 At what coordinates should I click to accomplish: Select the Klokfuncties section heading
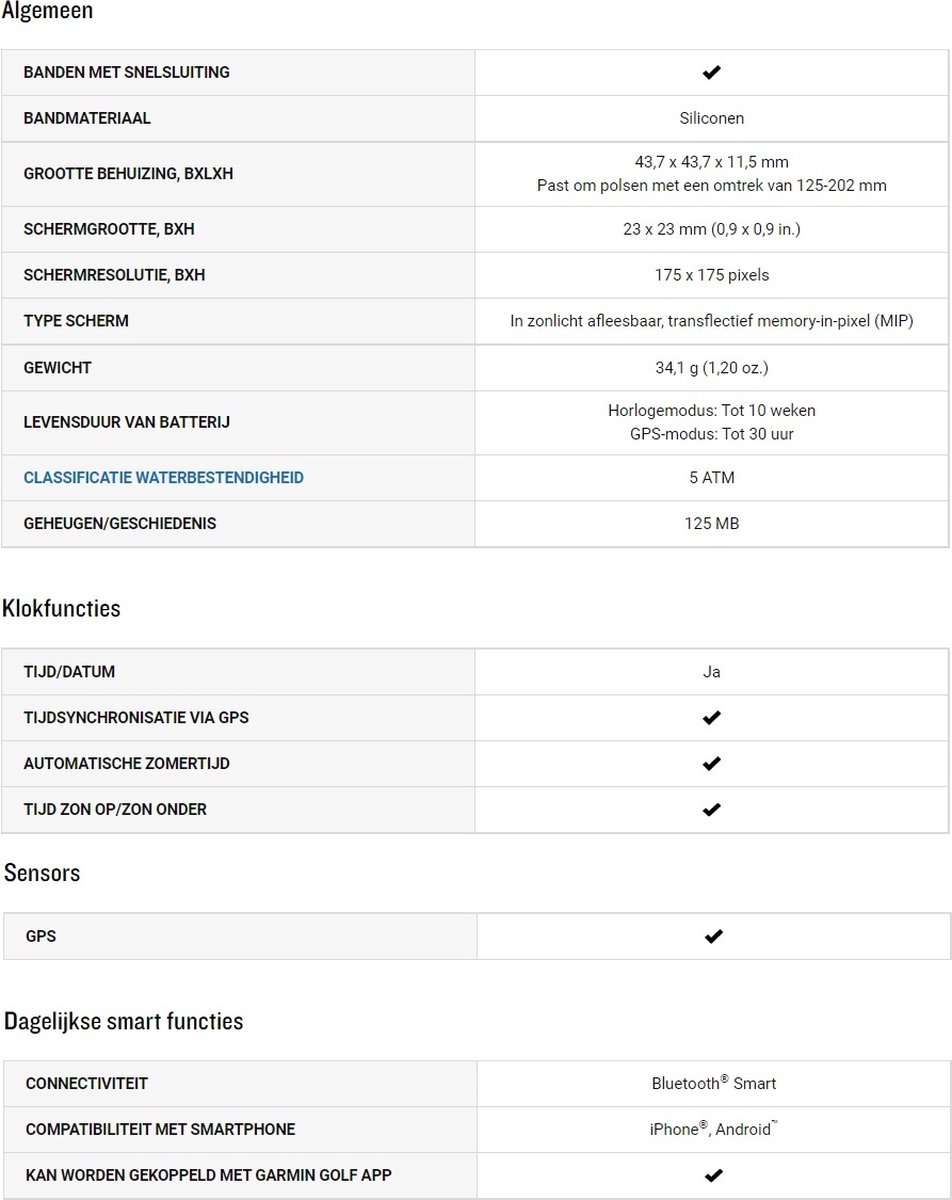pos(61,608)
